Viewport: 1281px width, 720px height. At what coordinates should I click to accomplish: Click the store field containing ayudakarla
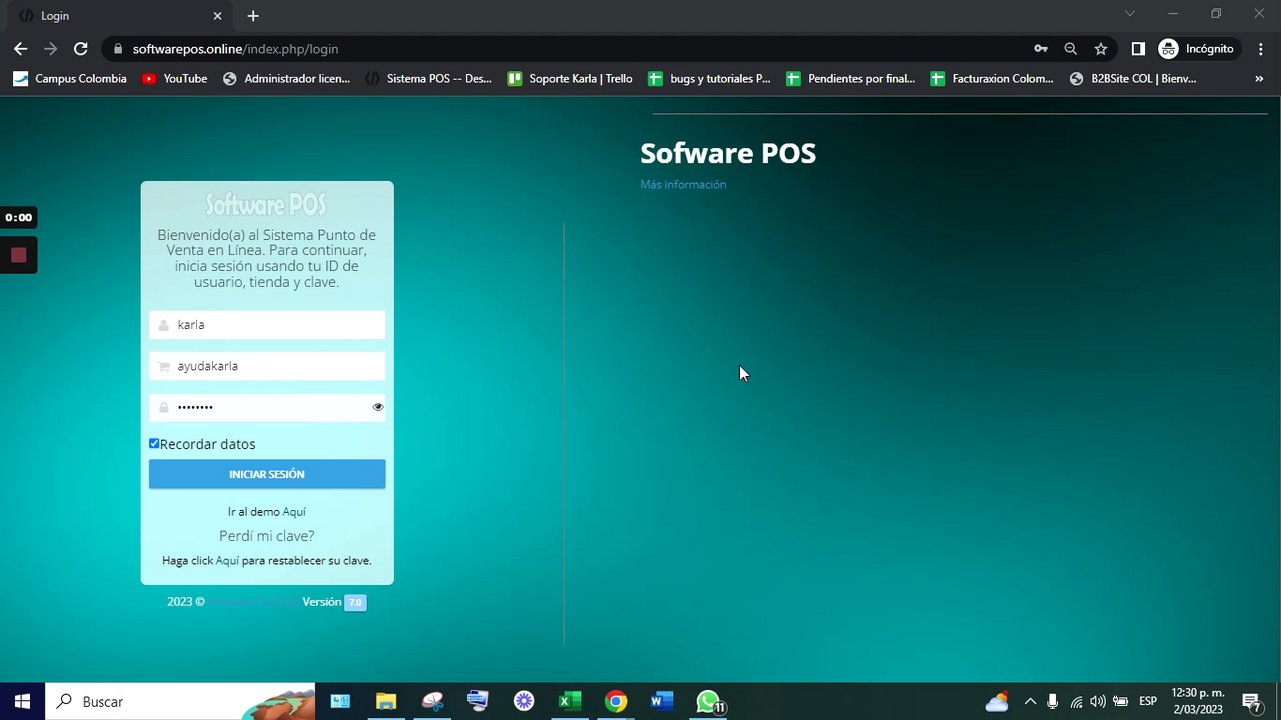coord(267,366)
